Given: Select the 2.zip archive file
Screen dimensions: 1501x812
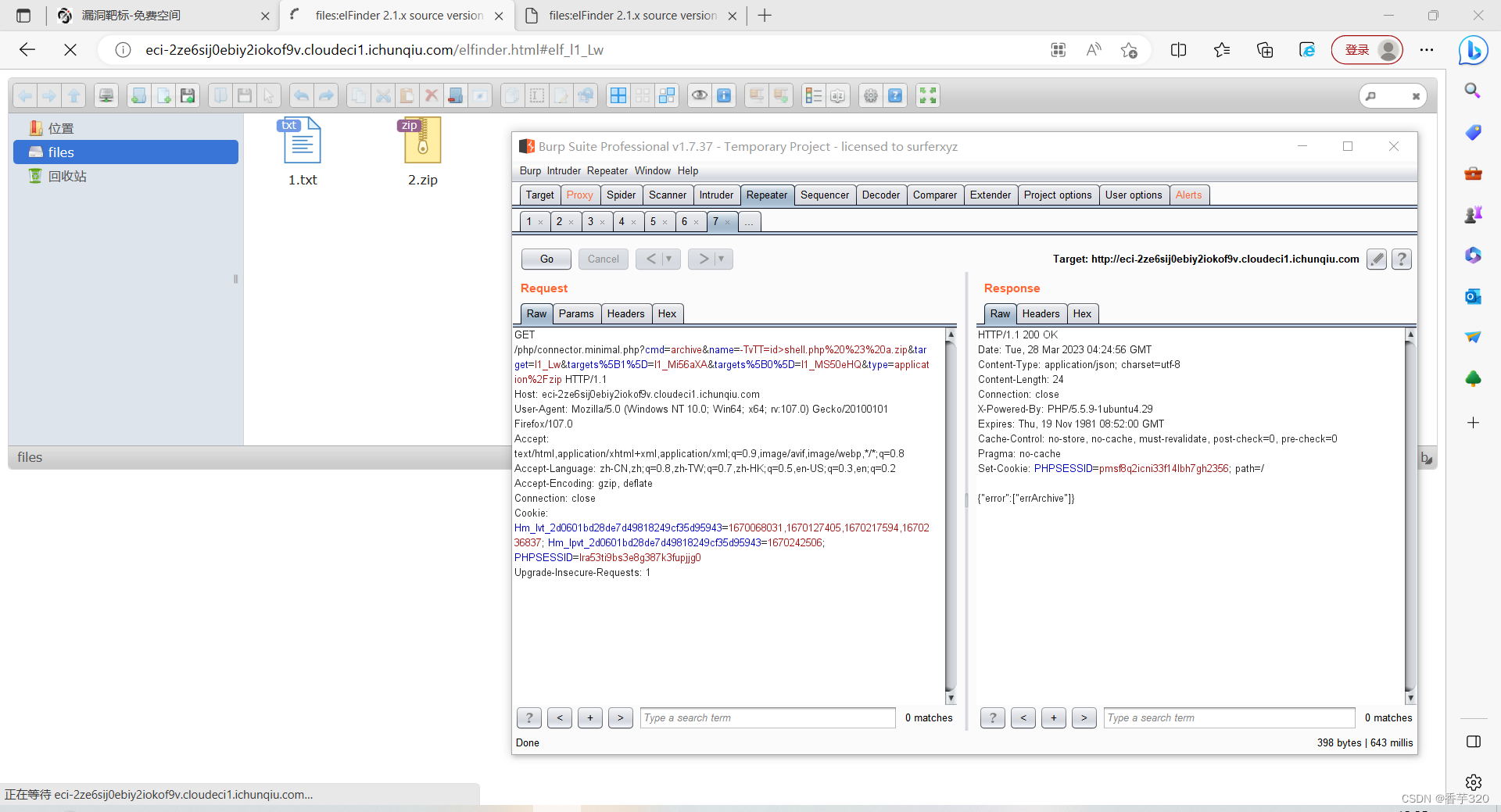Looking at the screenshot, I should (423, 152).
